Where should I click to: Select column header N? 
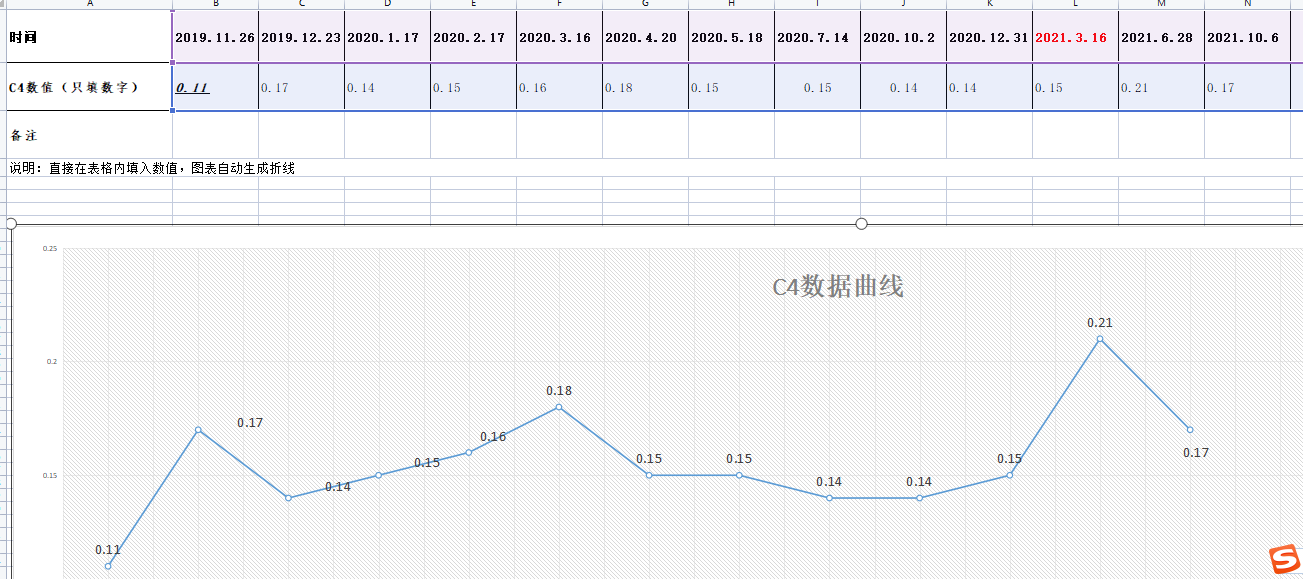[x=1247, y=4]
